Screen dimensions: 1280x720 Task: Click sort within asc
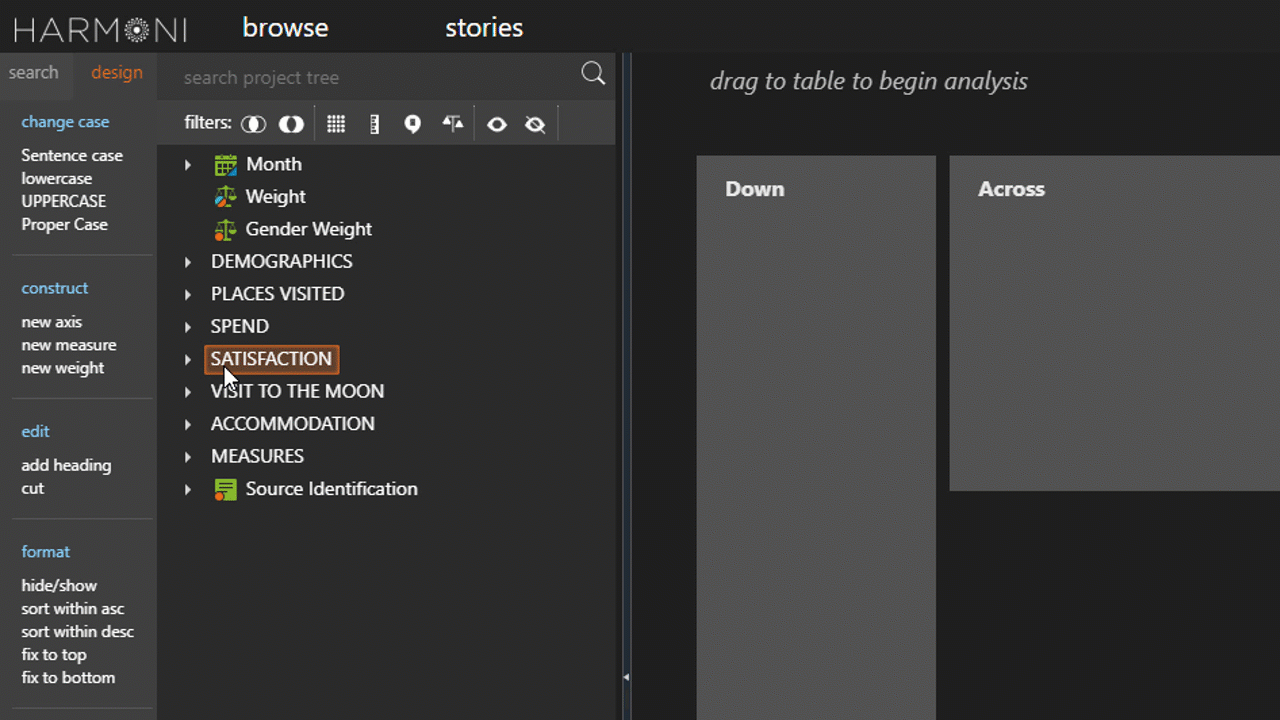pos(73,608)
